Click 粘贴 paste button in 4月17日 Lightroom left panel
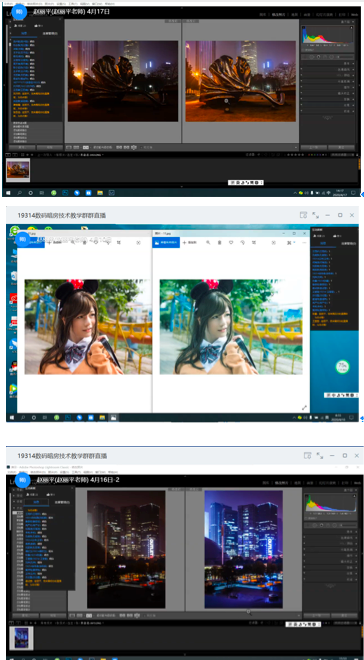Viewport: 364px width, 660px height. click(50, 148)
